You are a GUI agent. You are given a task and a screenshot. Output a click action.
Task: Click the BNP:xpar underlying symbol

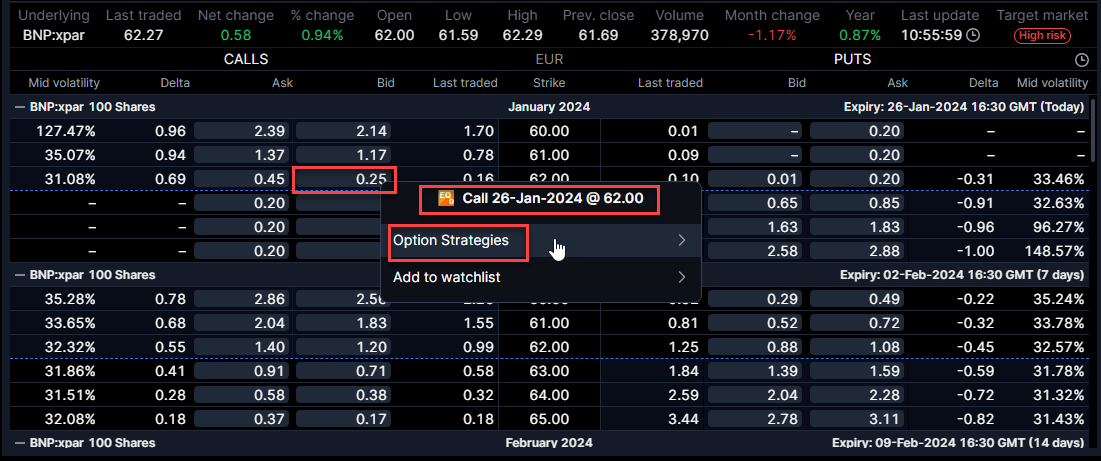click(52, 35)
